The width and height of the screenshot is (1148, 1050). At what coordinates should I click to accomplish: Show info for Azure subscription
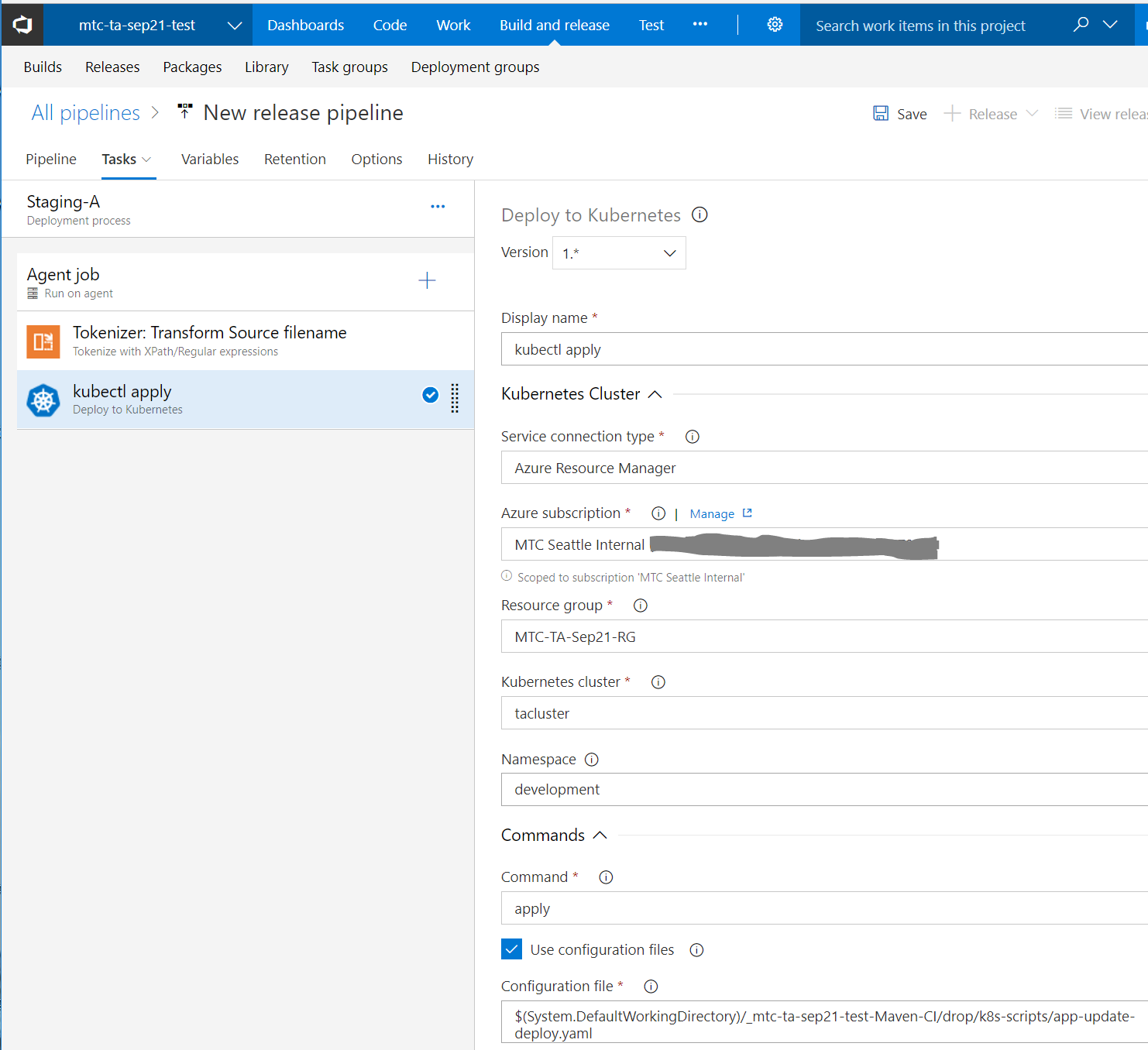point(658,513)
